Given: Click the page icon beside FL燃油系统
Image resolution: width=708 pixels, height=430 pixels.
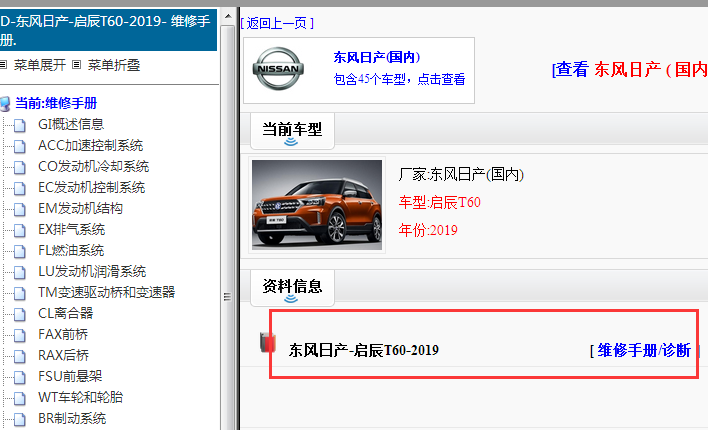Looking at the screenshot, I should tap(19, 251).
